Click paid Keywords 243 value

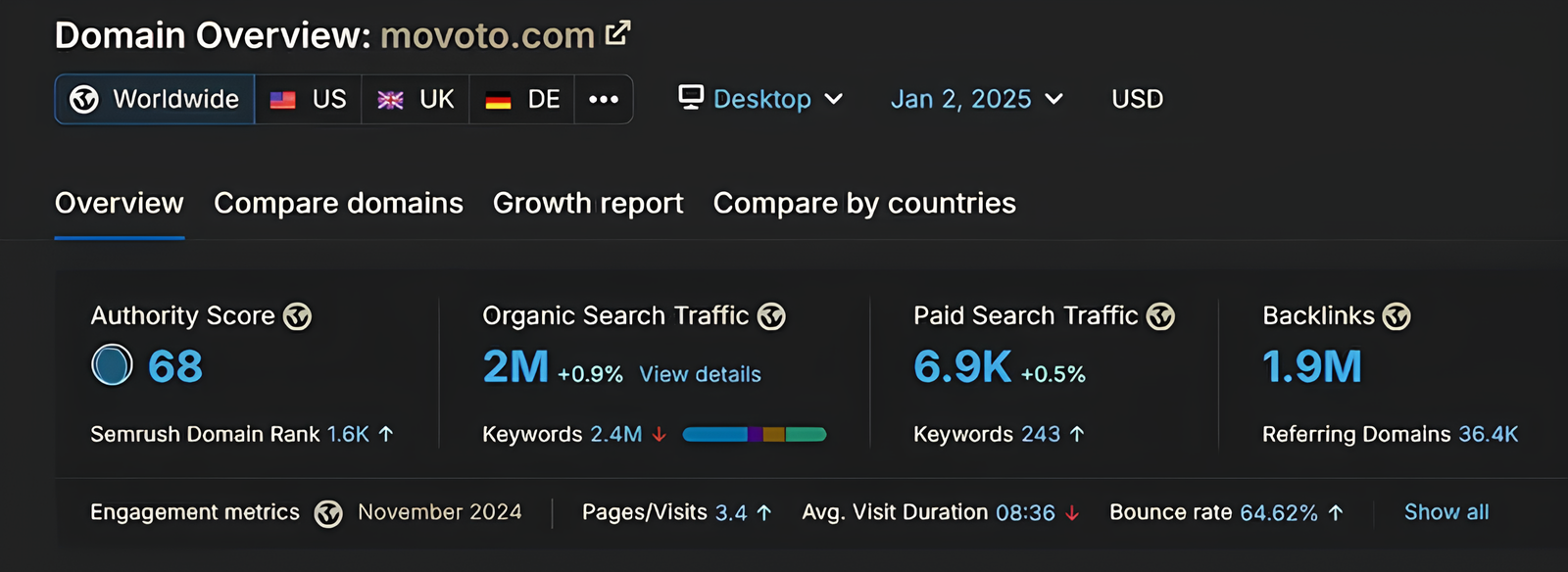(x=1041, y=434)
